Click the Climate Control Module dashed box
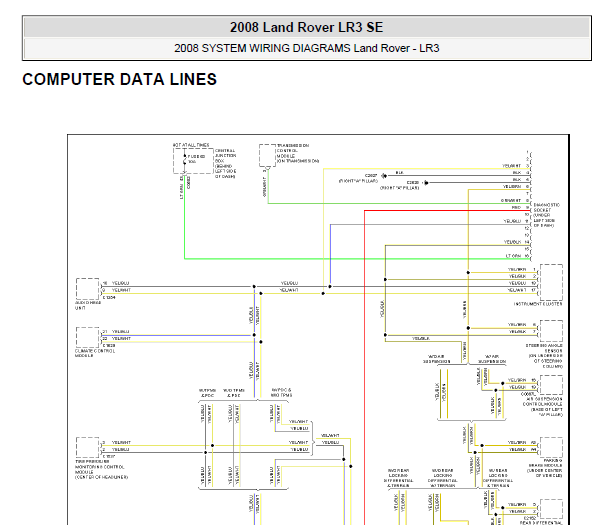 pos(87,337)
